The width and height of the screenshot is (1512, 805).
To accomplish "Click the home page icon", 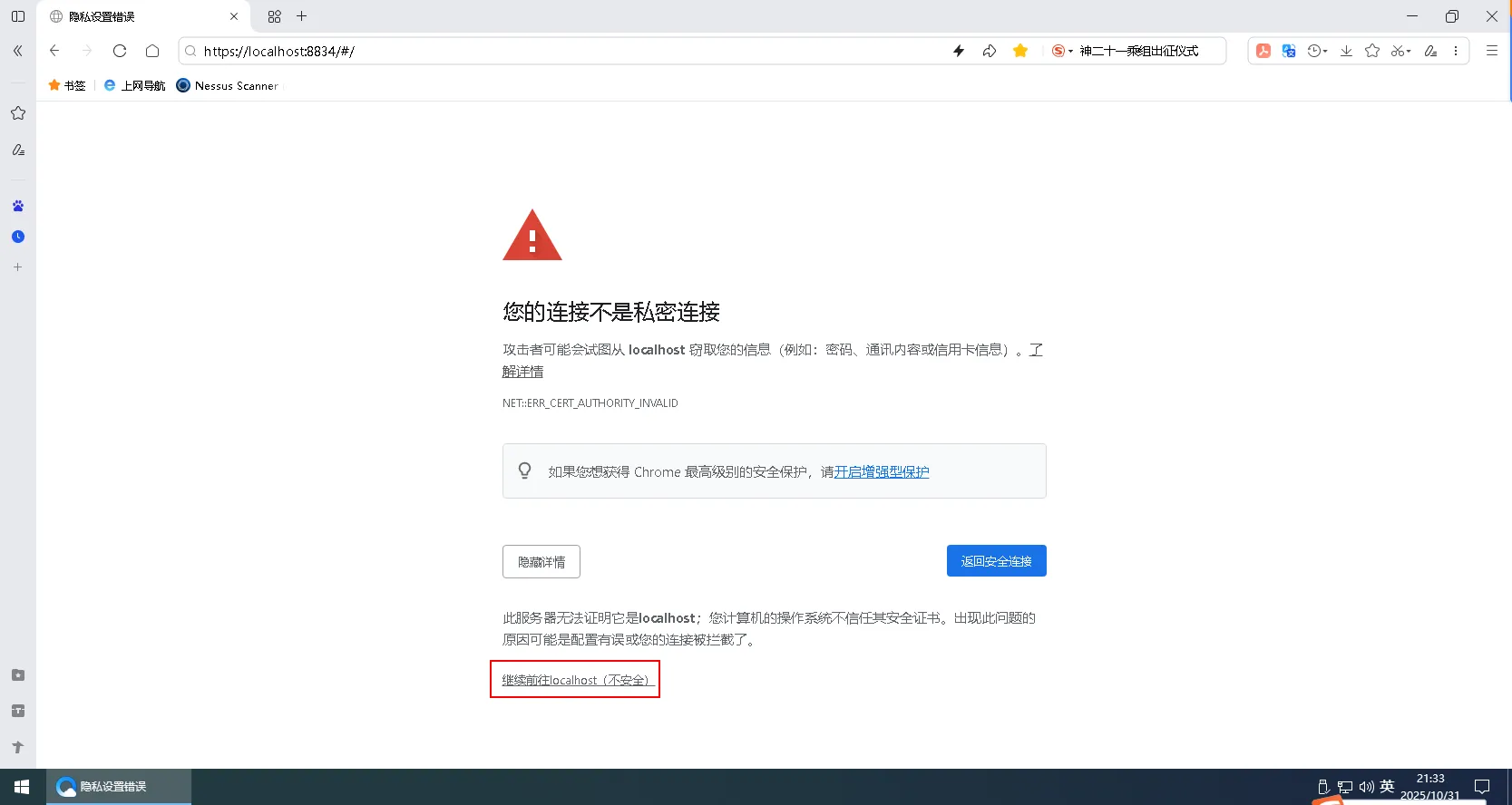I will 152,51.
